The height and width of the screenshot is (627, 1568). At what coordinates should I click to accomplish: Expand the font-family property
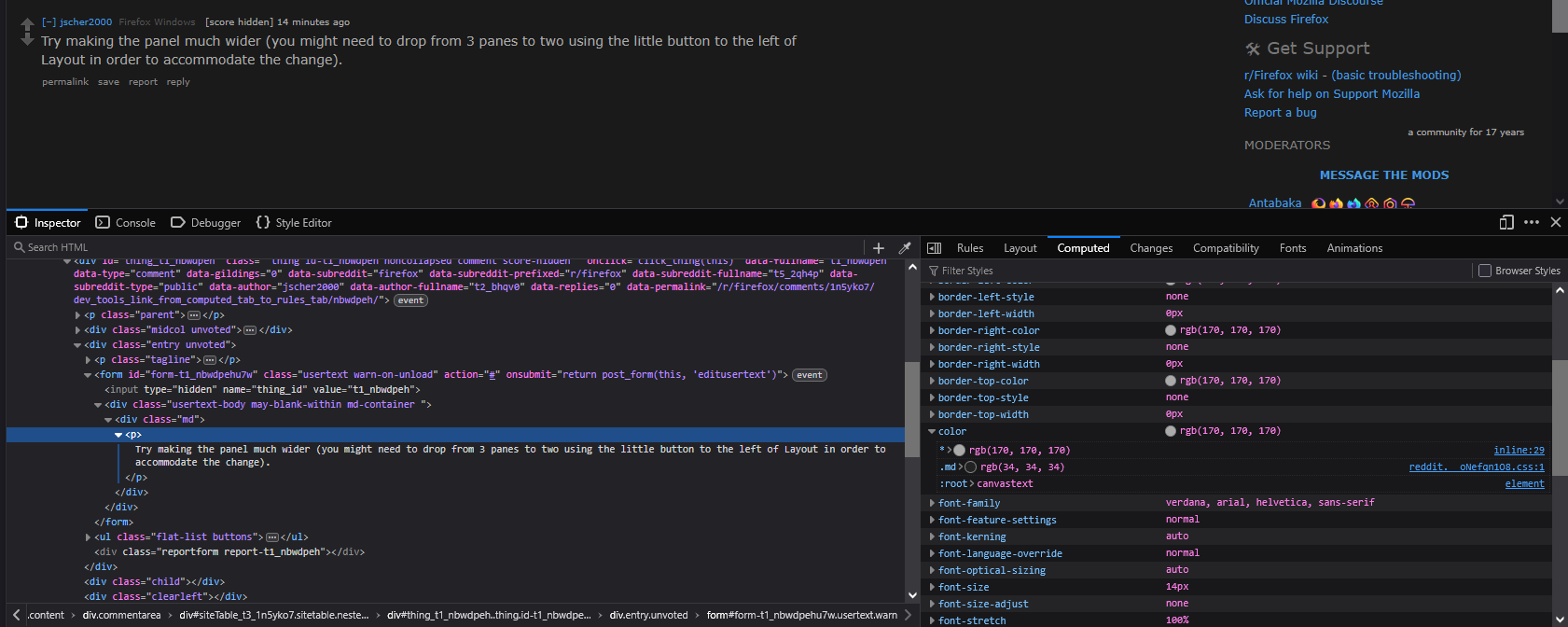tap(932, 503)
